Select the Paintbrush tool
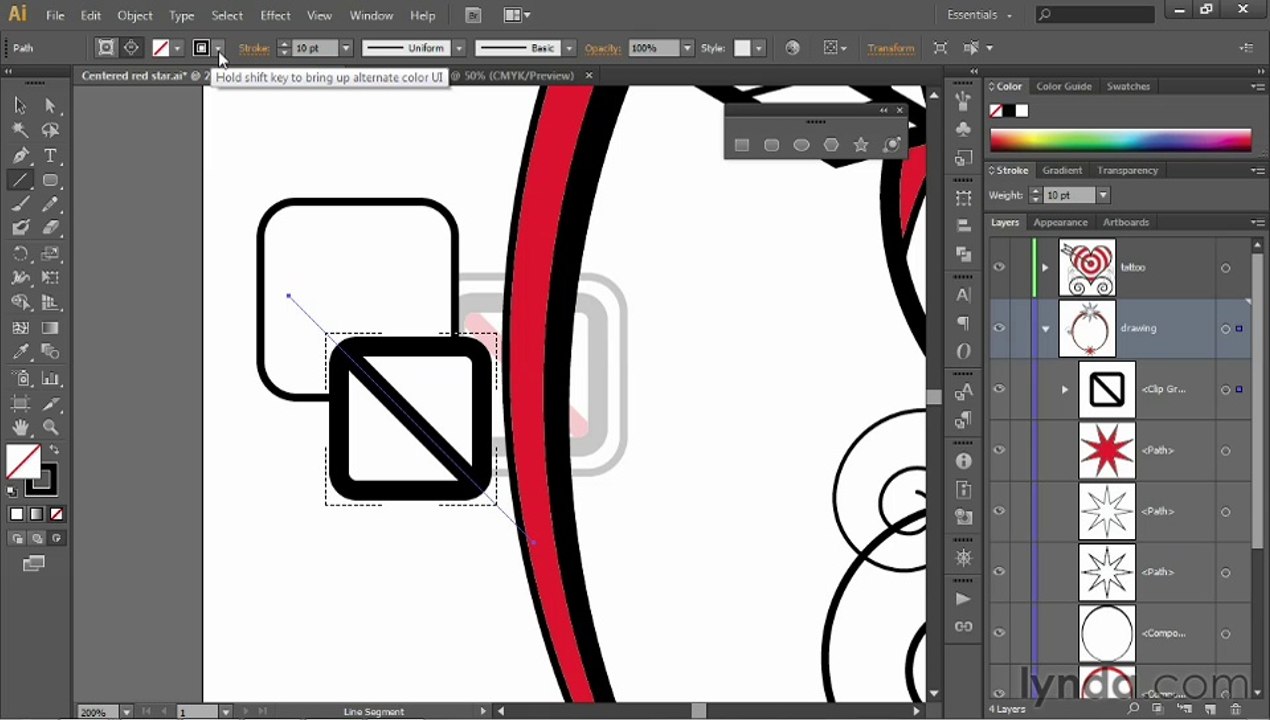The width and height of the screenshot is (1270, 720). click(20, 204)
